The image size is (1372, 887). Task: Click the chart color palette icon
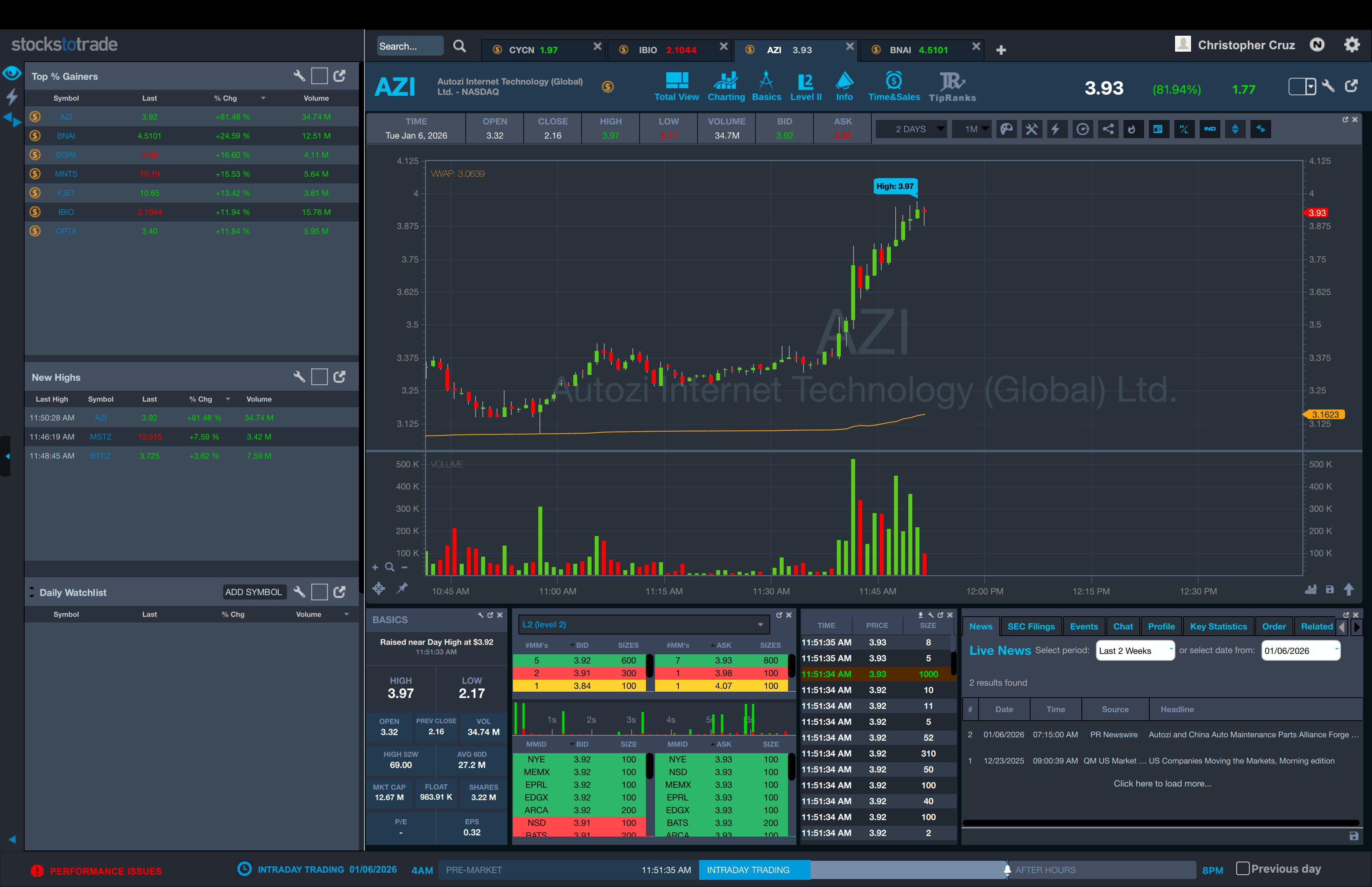point(1006,129)
